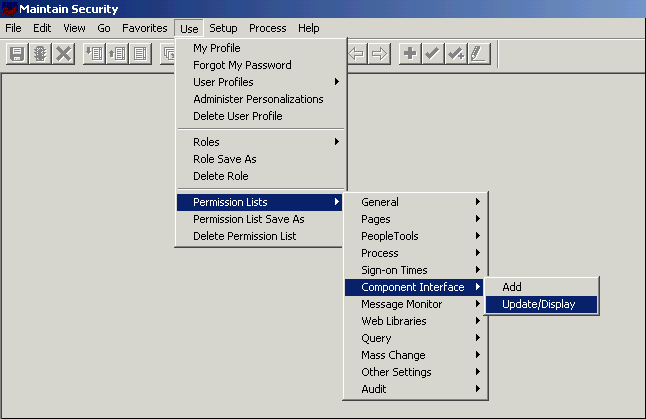Expand Sign-on Times submenu
The width and height of the screenshot is (646, 419).
[415, 270]
